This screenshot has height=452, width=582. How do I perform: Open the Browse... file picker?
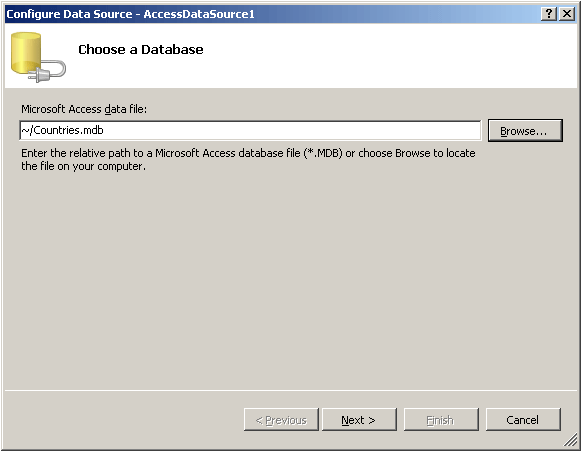tap(525, 131)
